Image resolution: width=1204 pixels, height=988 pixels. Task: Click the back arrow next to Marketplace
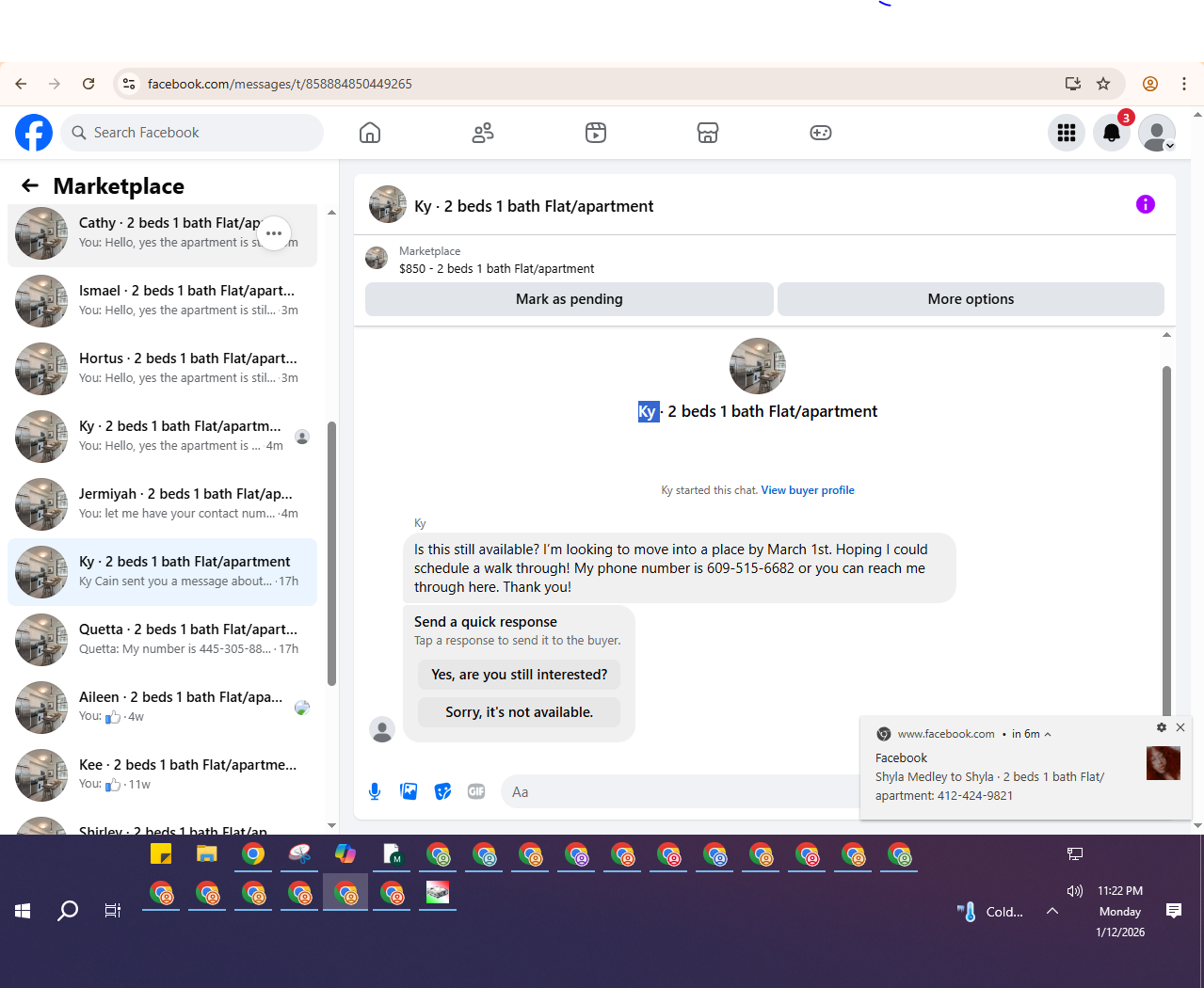tap(30, 185)
